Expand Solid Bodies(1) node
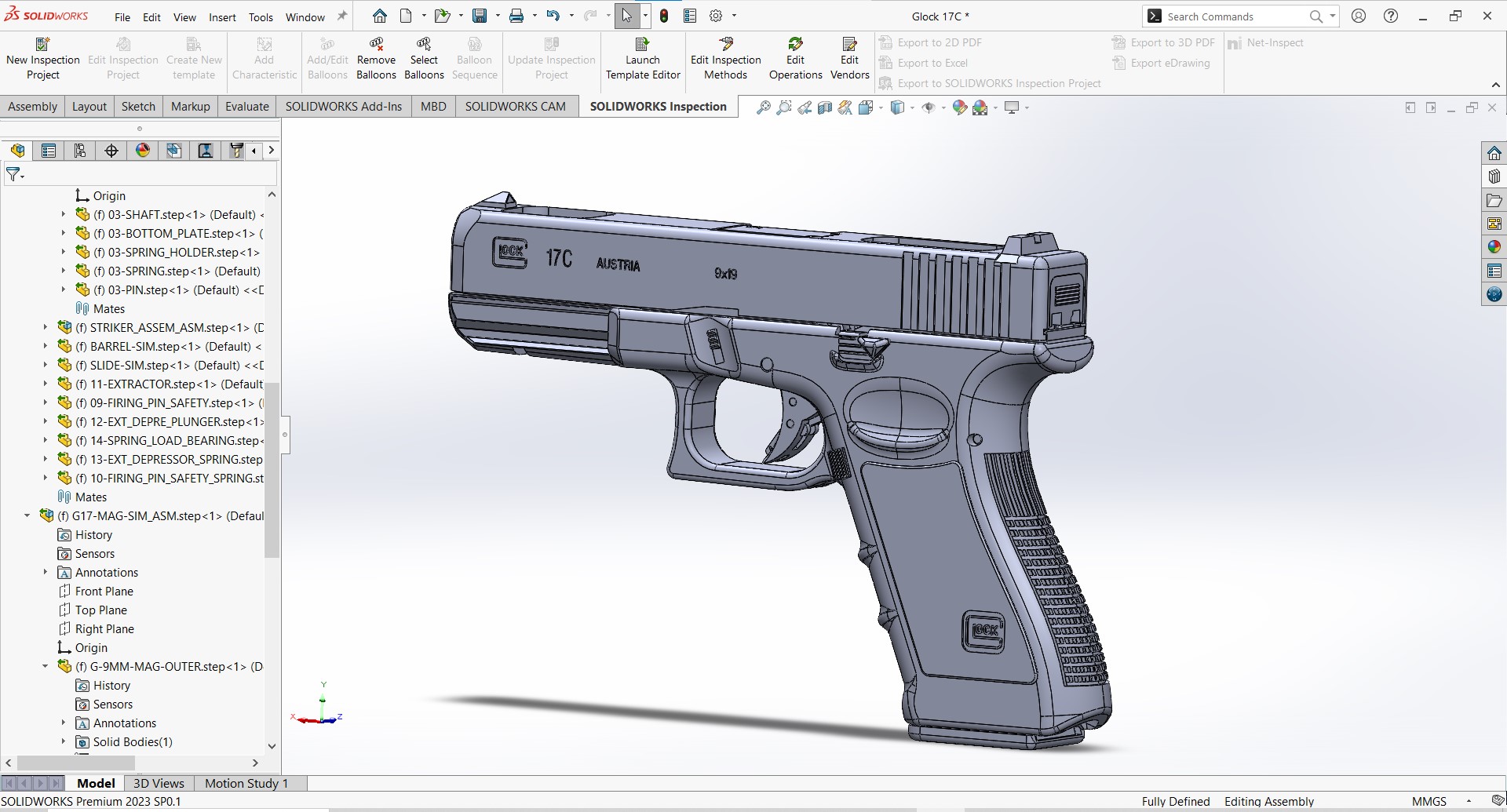Screen dimensions: 1507x812 (x=64, y=741)
